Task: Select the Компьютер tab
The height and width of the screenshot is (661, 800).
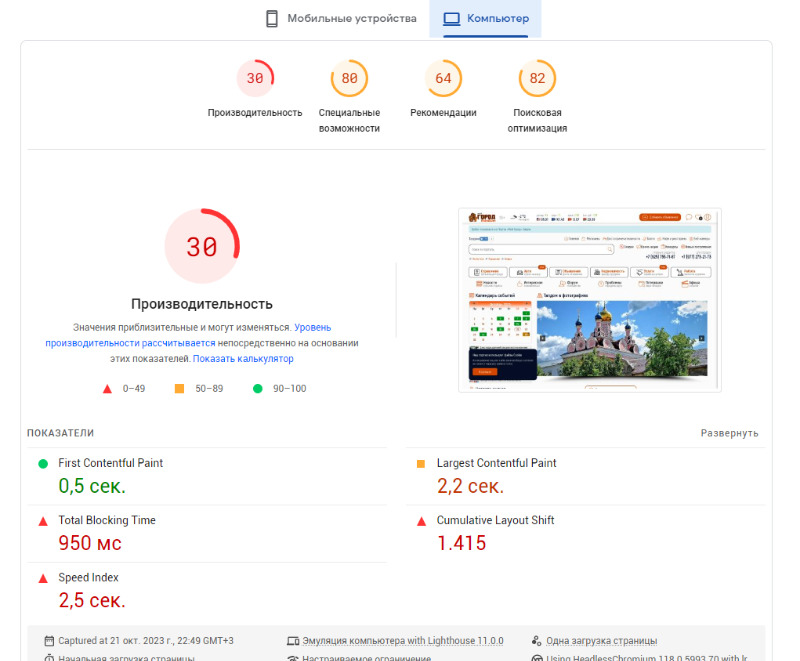Action: coord(485,19)
